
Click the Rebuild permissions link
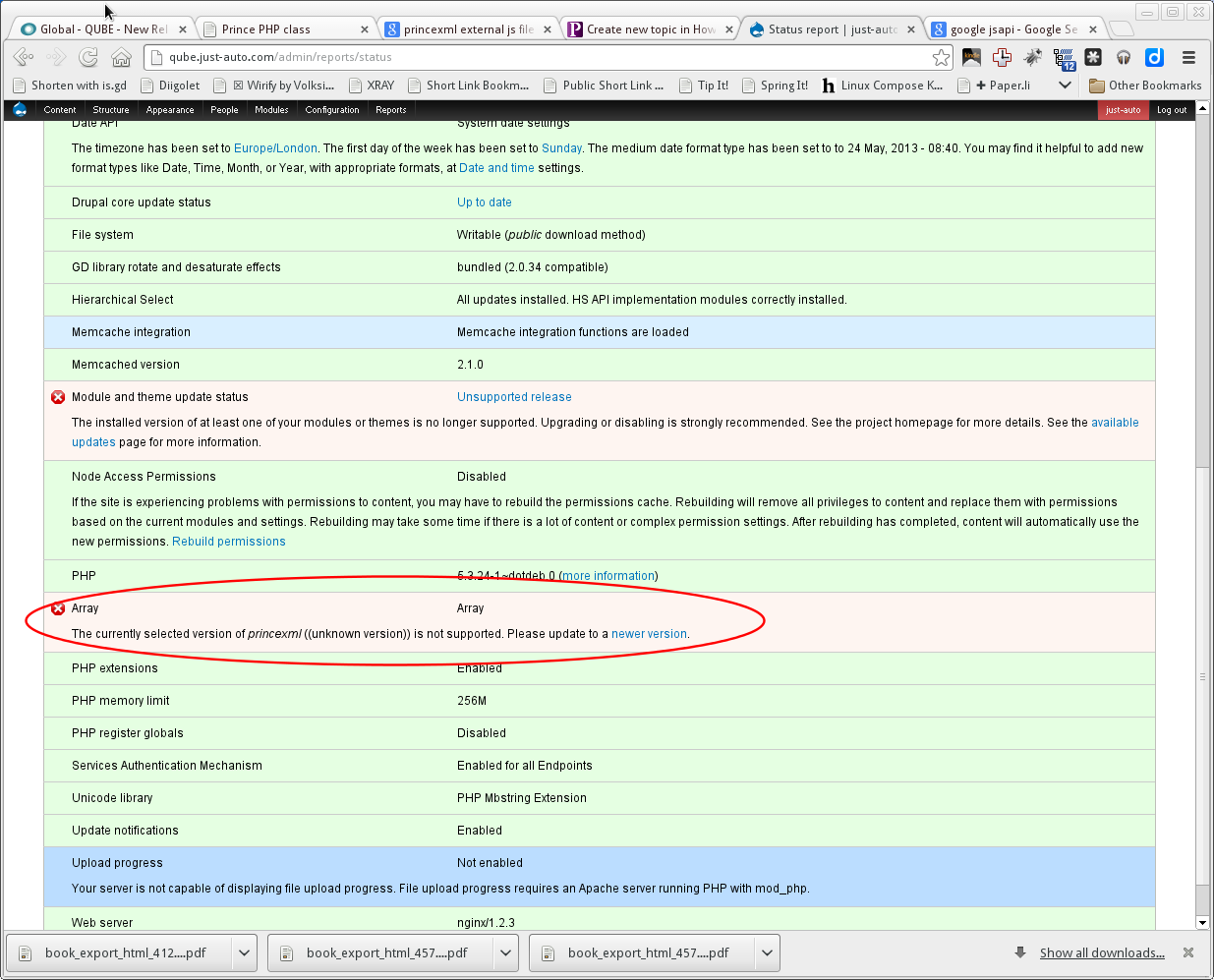[x=229, y=542]
